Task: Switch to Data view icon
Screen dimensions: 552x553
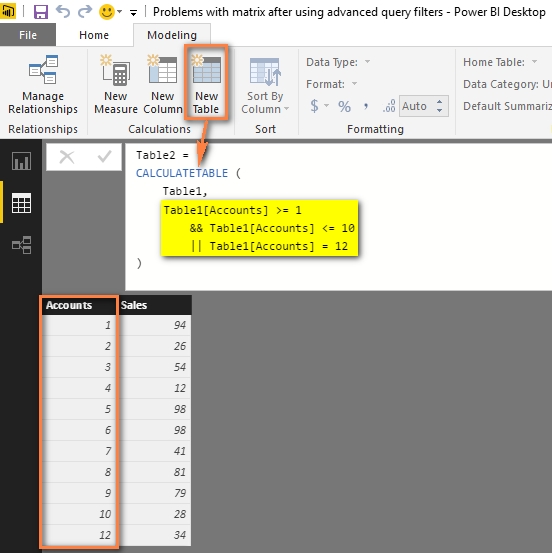Action: point(21,203)
